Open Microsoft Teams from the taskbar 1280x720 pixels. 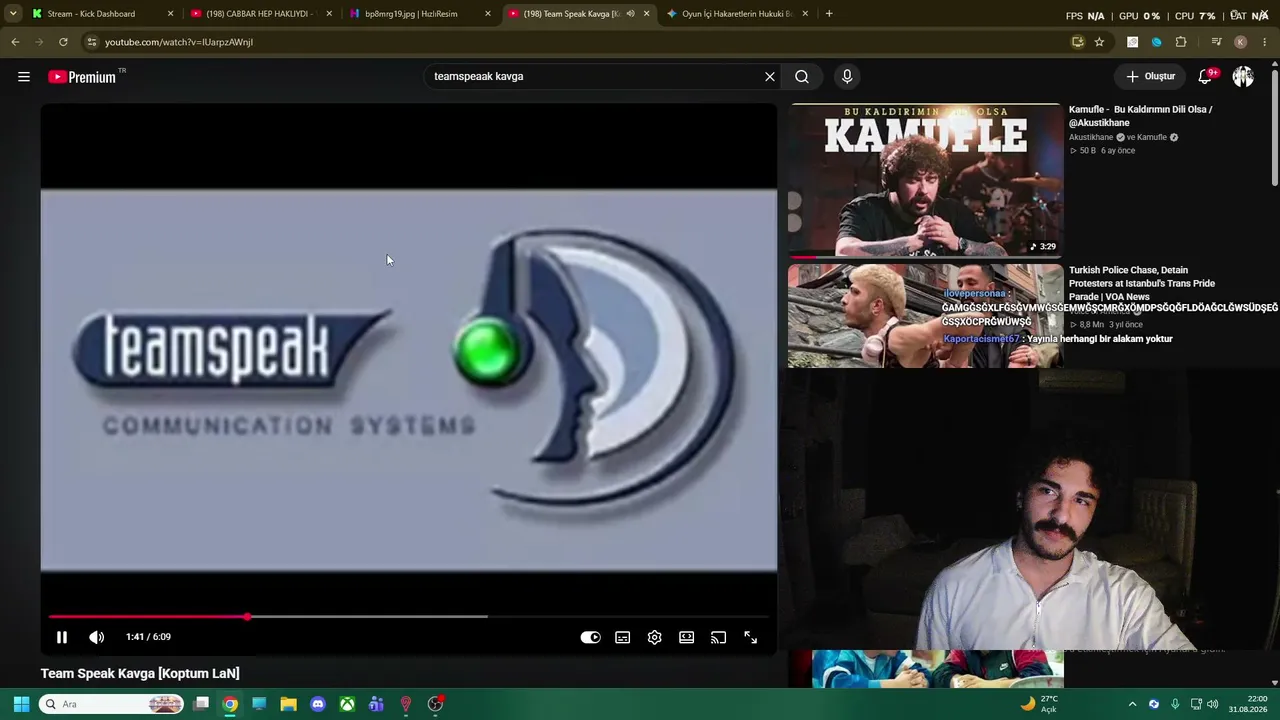tap(376, 704)
